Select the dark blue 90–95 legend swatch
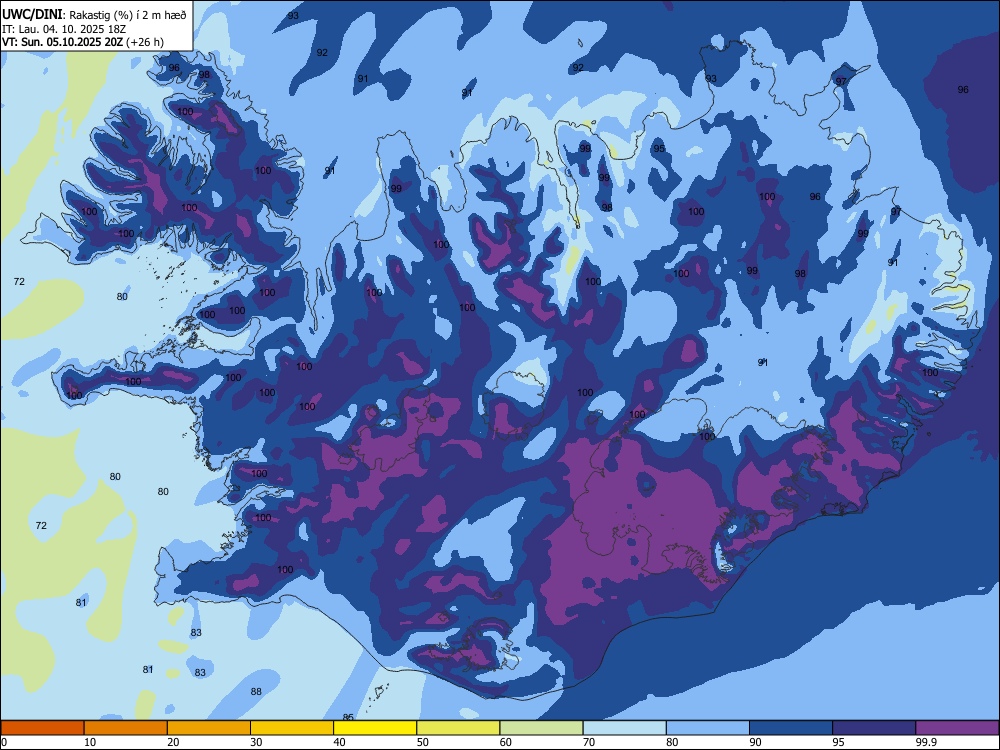The width and height of the screenshot is (1000, 750). 791,728
